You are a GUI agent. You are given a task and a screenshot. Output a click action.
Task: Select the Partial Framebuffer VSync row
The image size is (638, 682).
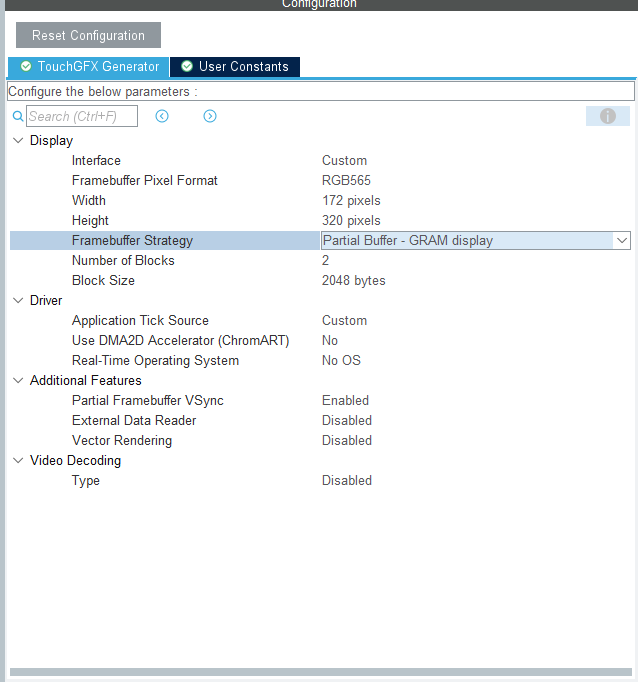click(x=320, y=401)
